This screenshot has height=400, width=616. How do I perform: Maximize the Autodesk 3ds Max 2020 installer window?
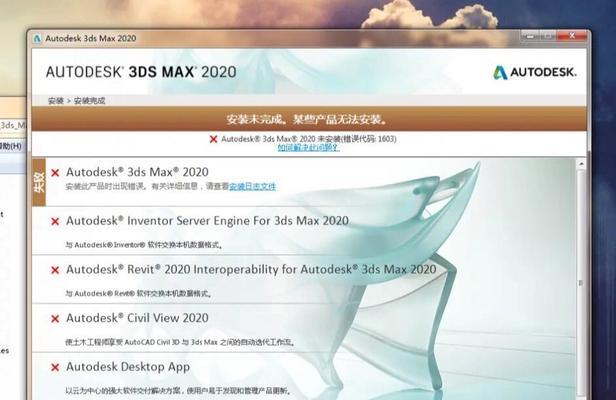548,36
